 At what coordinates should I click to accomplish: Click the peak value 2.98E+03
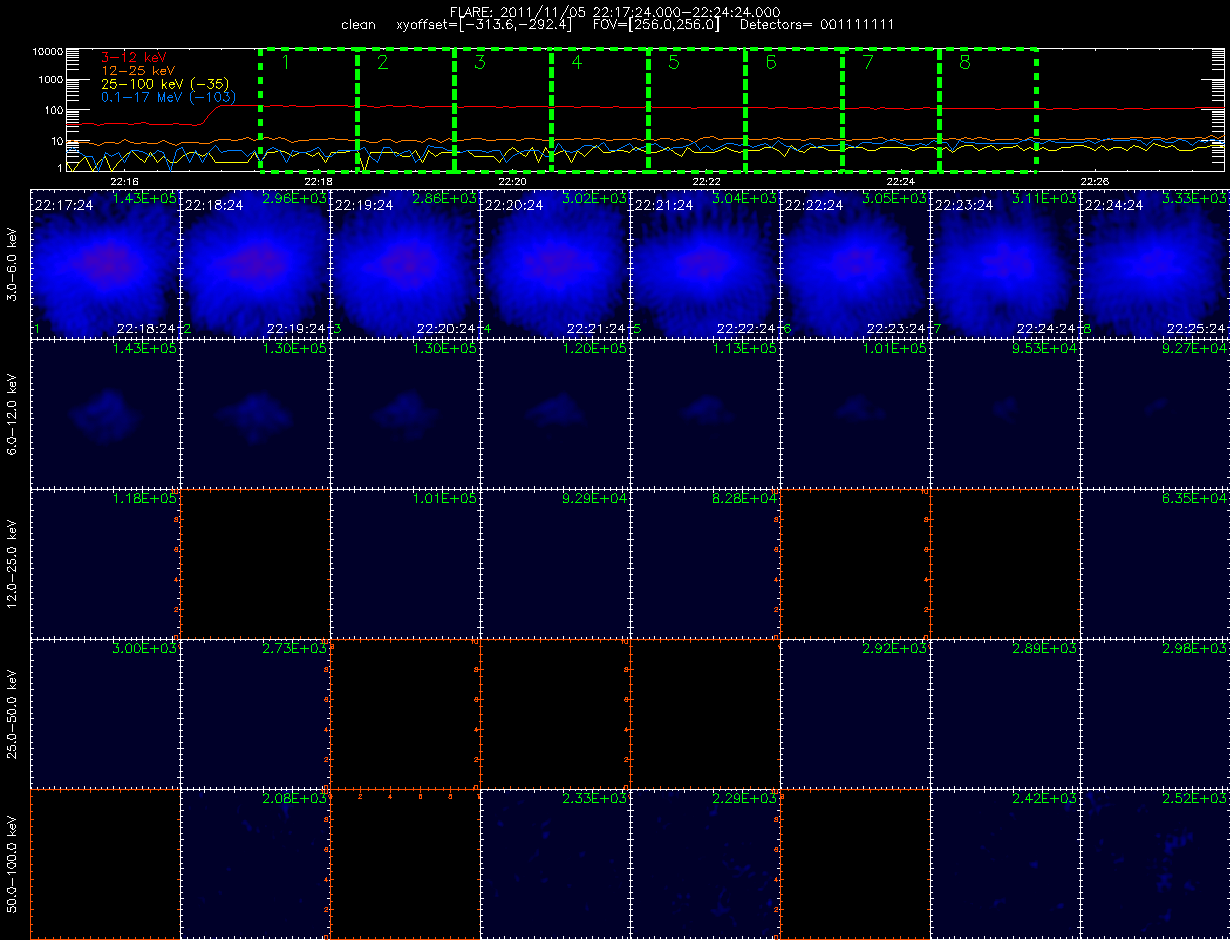point(1195,649)
